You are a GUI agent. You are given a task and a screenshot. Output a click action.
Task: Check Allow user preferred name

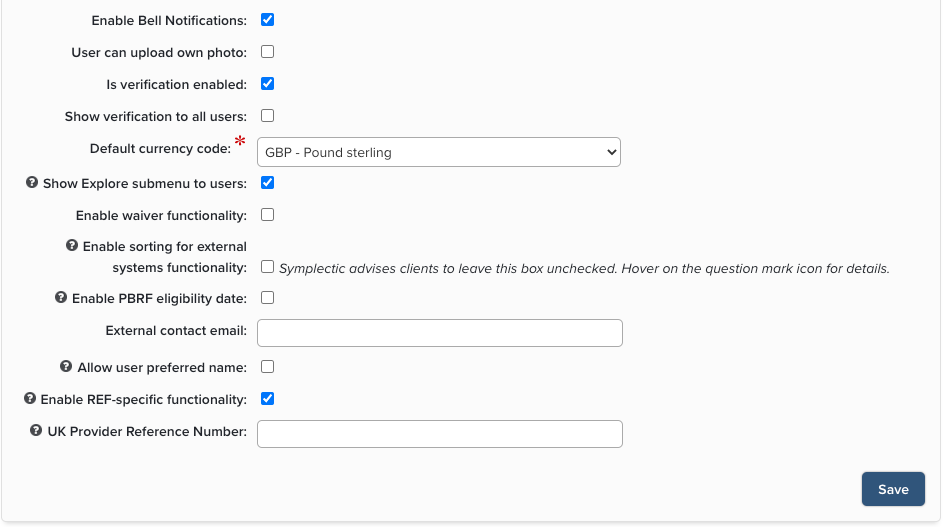[x=267, y=367]
